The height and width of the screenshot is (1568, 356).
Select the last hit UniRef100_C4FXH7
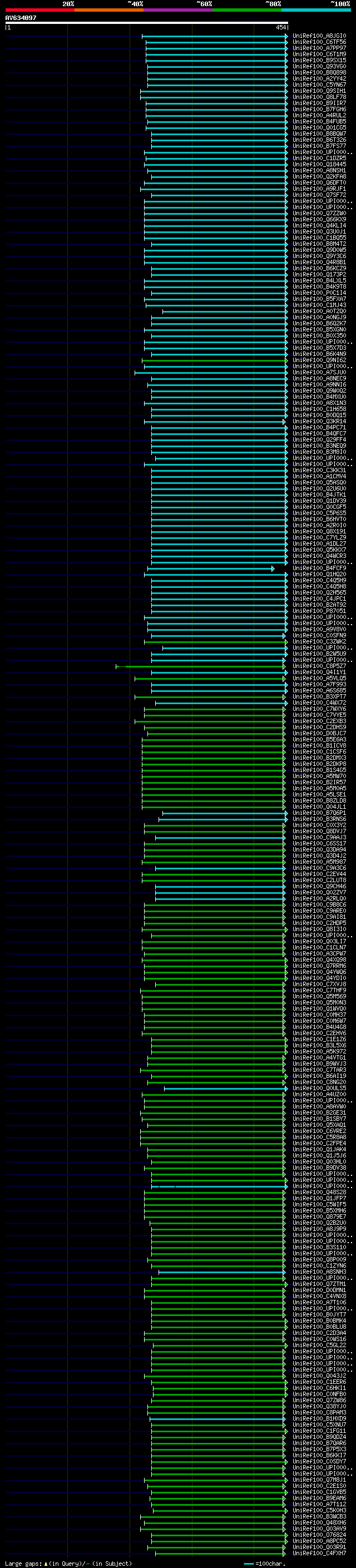click(x=319, y=1554)
